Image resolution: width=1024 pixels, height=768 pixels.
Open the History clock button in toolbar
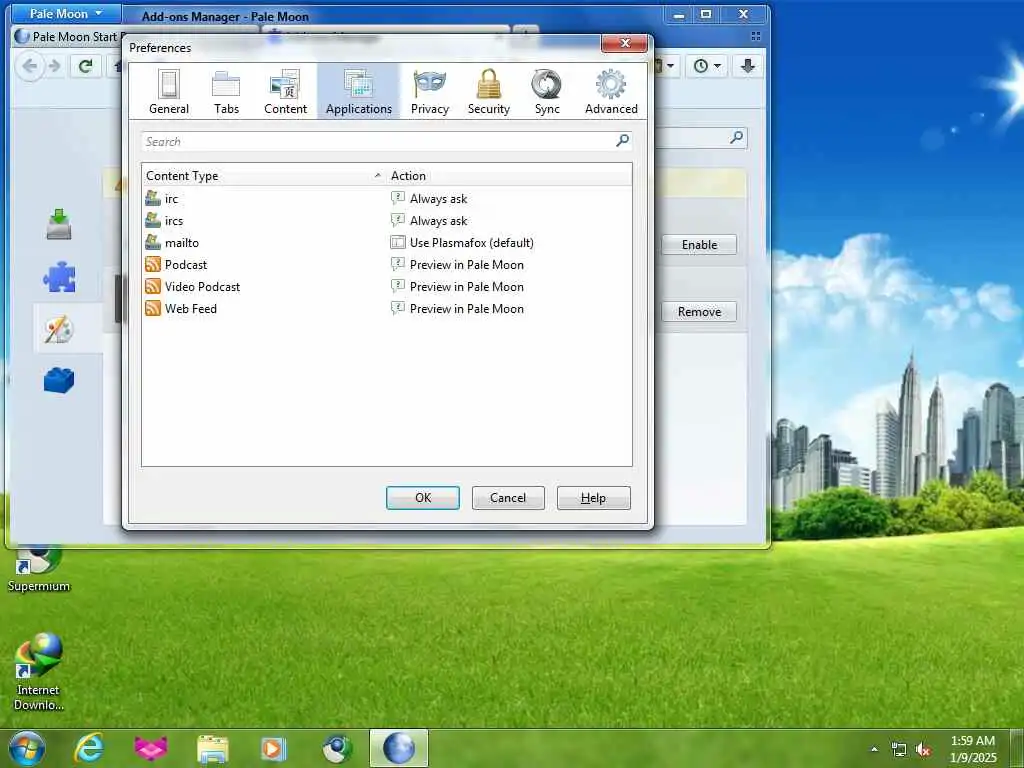[x=707, y=66]
